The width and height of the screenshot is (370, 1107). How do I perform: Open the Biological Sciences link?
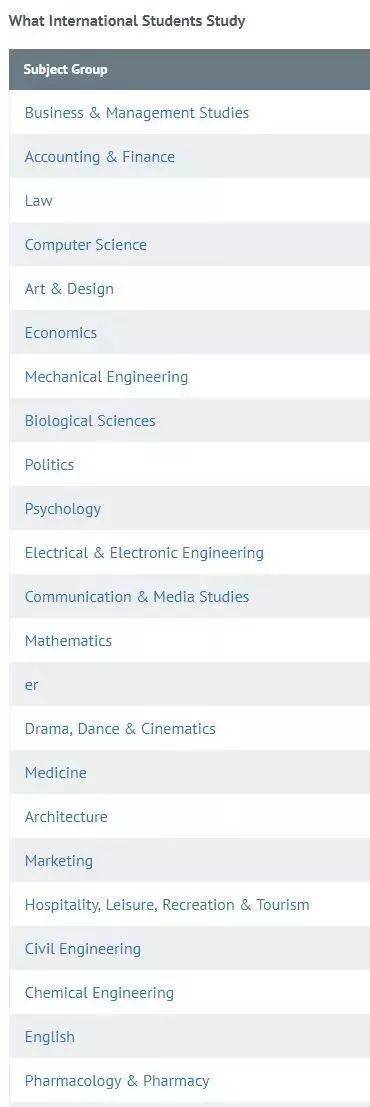coord(90,421)
